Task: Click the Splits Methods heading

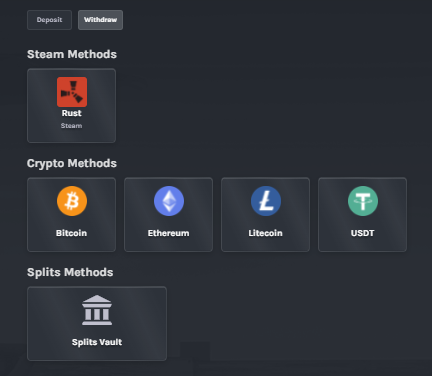Action: (x=70, y=272)
